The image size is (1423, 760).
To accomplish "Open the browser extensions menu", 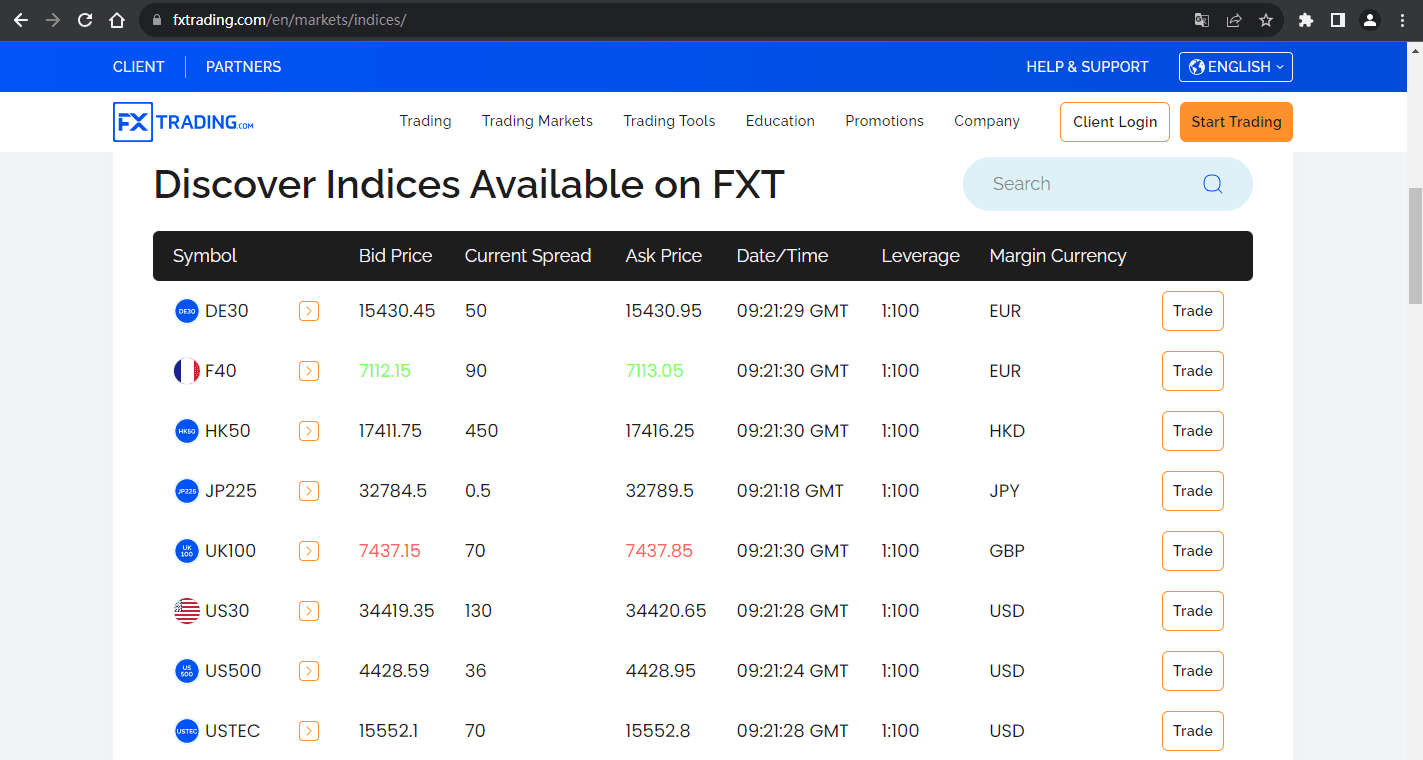I will [x=1306, y=20].
